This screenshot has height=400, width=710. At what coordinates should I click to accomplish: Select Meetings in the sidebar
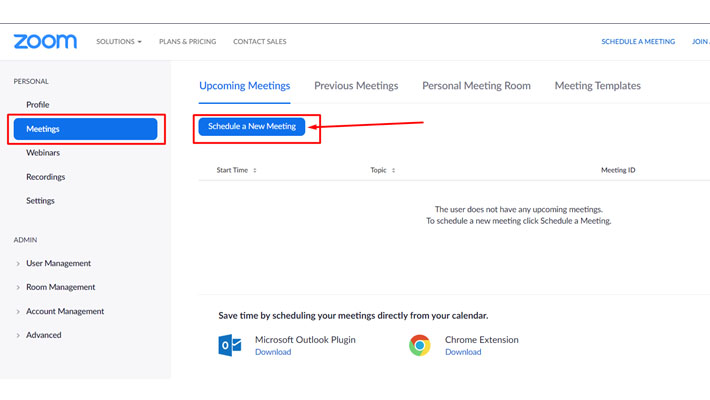click(x=86, y=129)
